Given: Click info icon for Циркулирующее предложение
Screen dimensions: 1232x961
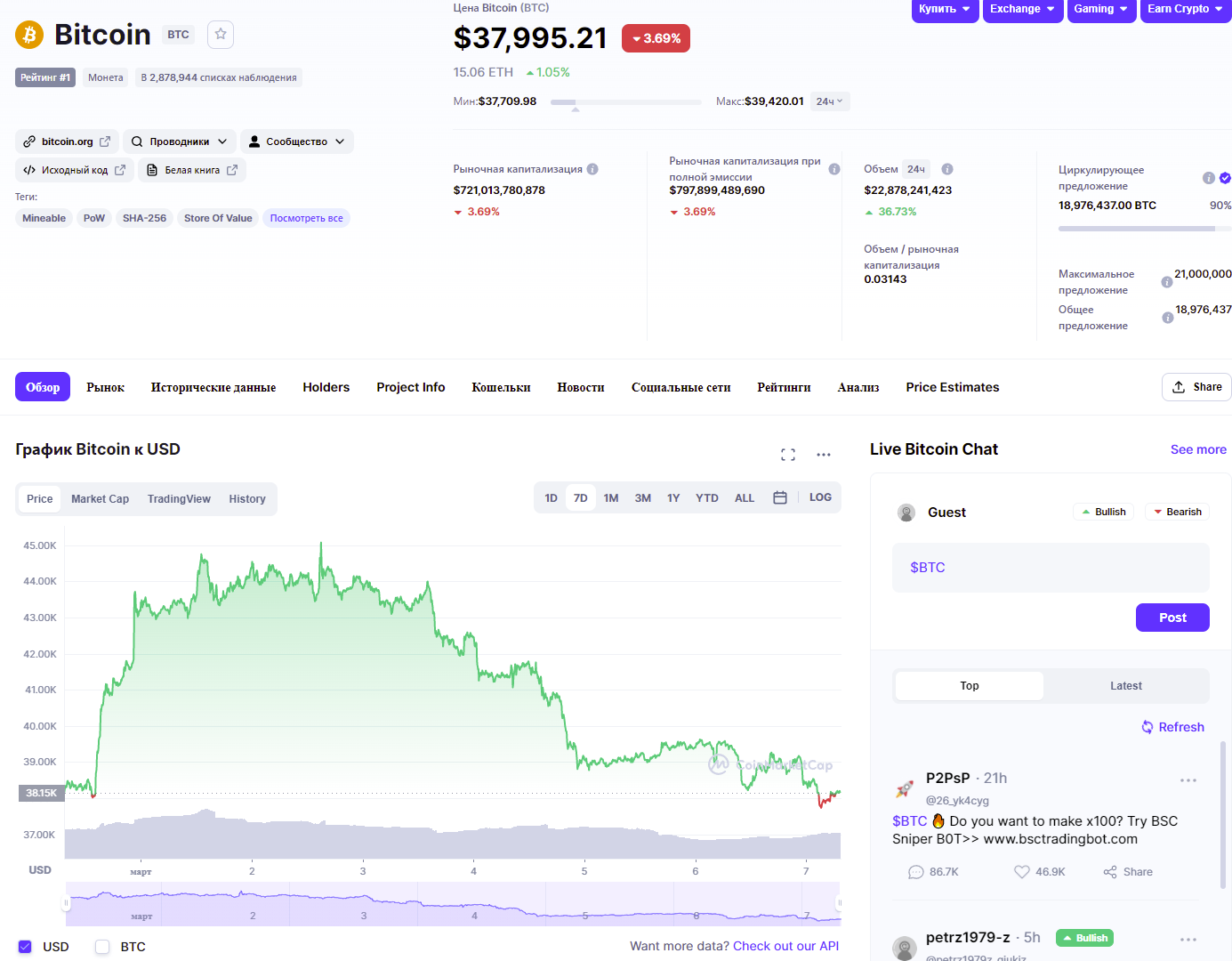Looking at the screenshot, I should pos(1209,178).
